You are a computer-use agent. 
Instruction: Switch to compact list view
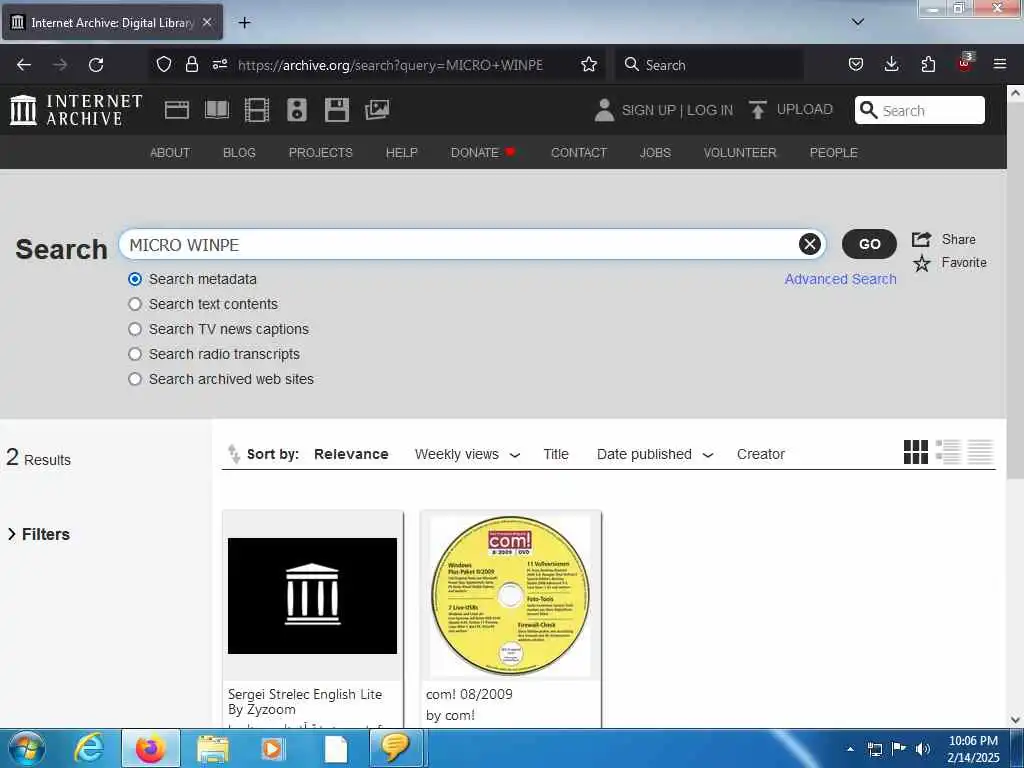tap(980, 452)
